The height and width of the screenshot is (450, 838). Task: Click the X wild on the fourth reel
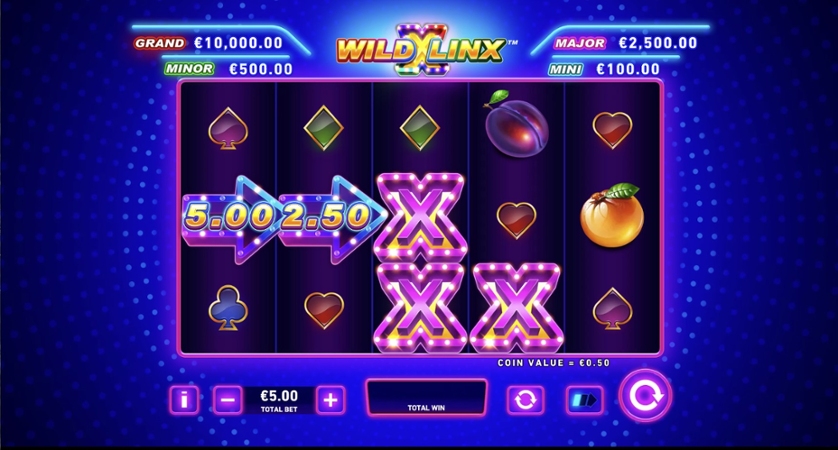point(516,307)
